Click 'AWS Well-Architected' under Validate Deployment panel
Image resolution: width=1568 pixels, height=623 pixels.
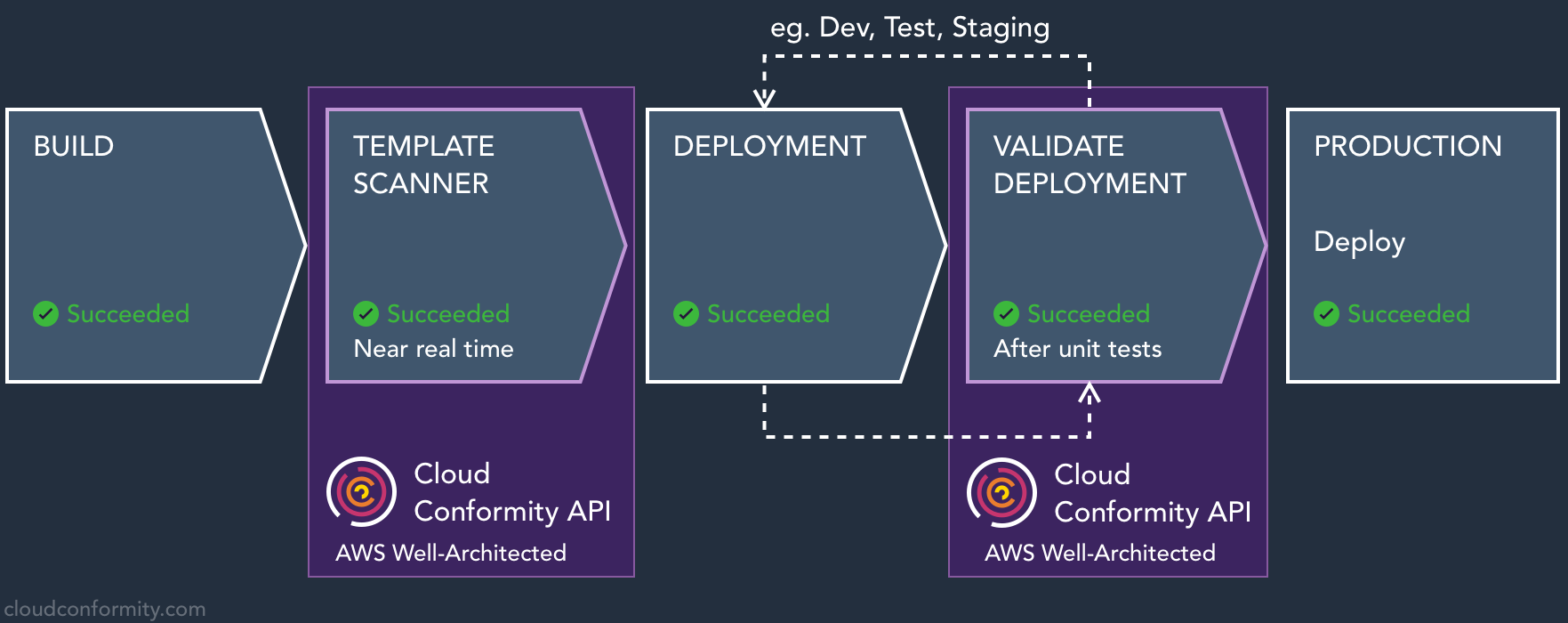point(1100,553)
